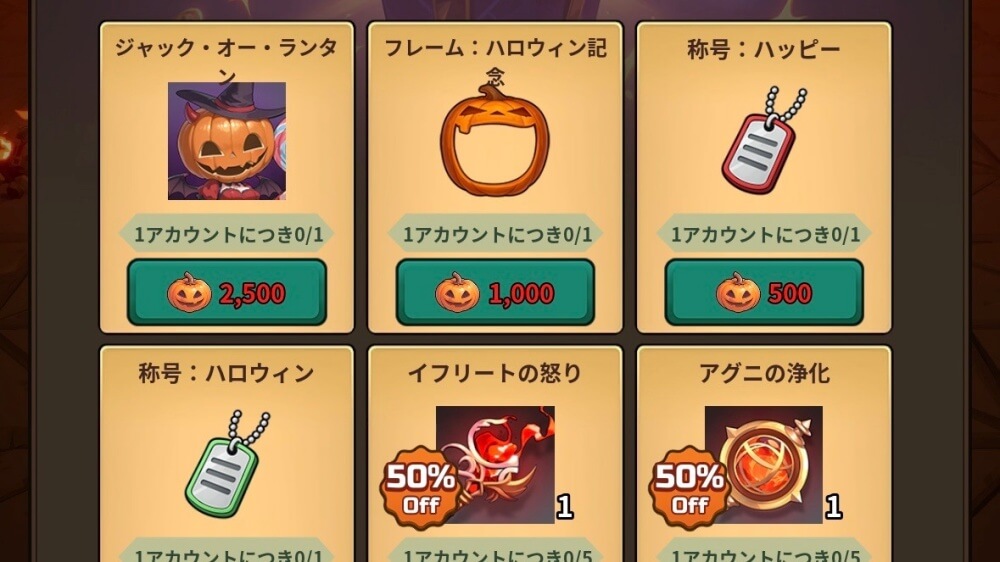Image resolution: width=1000 pixels, height=562 pixels.
Task: Purchase Halloween frame for 1,000 pumpkins
Action: [x=495, y=292]
